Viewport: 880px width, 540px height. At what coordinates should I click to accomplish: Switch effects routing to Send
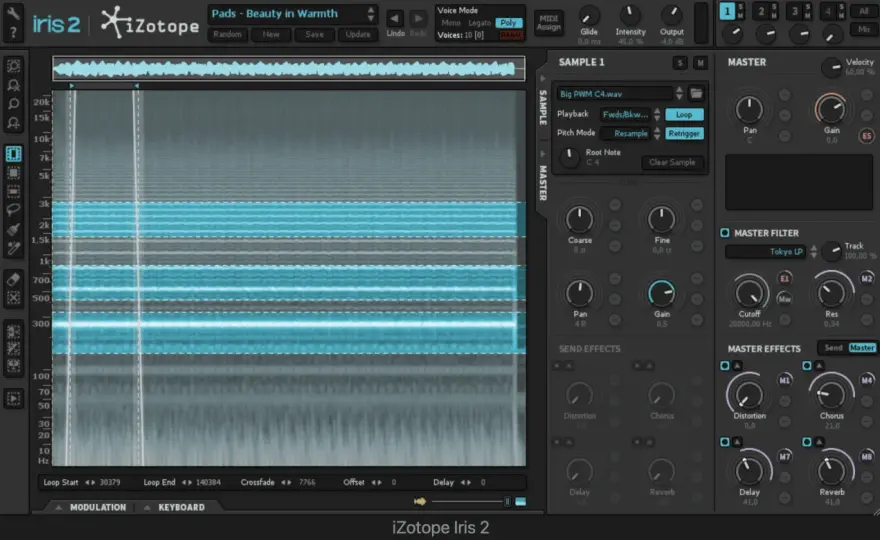[x=833, y=348]
